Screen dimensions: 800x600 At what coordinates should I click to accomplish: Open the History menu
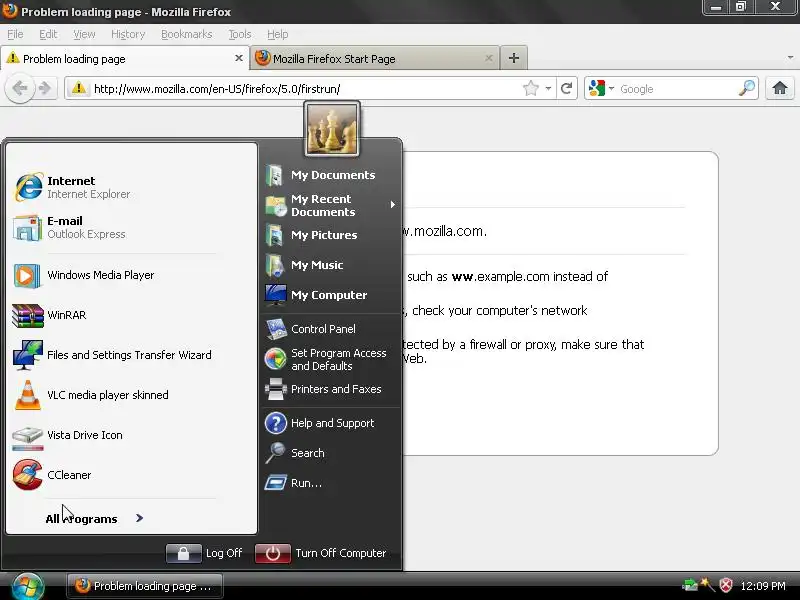pyautogui.click(x=128, y=34)
